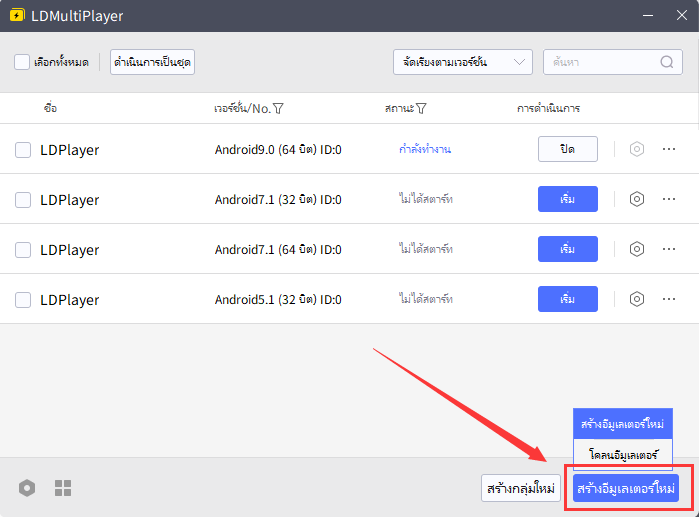Click the ชื่อ column header
Image resolution: width=699 pixels, height=517 pixels.
[50, 108]
